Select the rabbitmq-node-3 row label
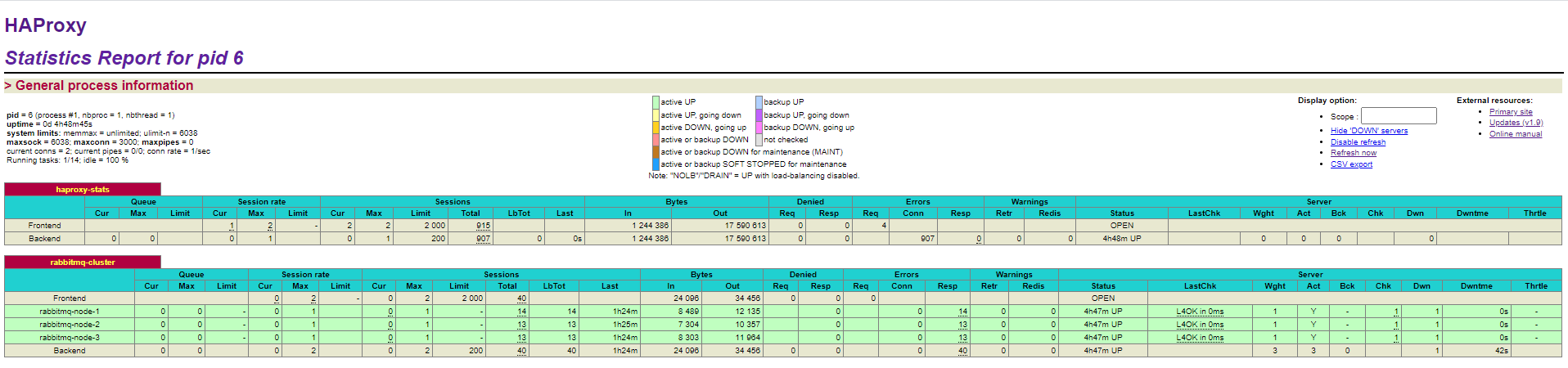1568x368 pixels. (x=70, y=338)
